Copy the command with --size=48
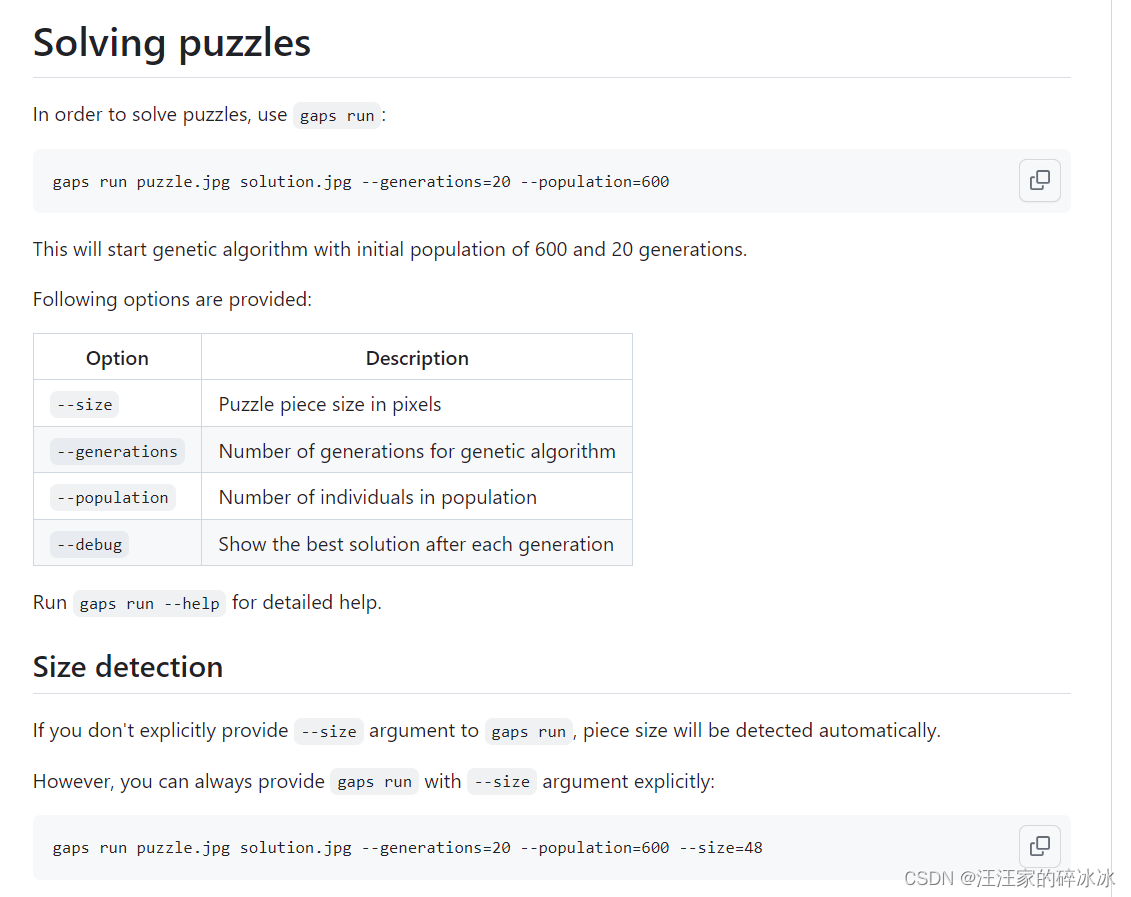Screen dimensions: 1131x897 (x=1039, y=846)
